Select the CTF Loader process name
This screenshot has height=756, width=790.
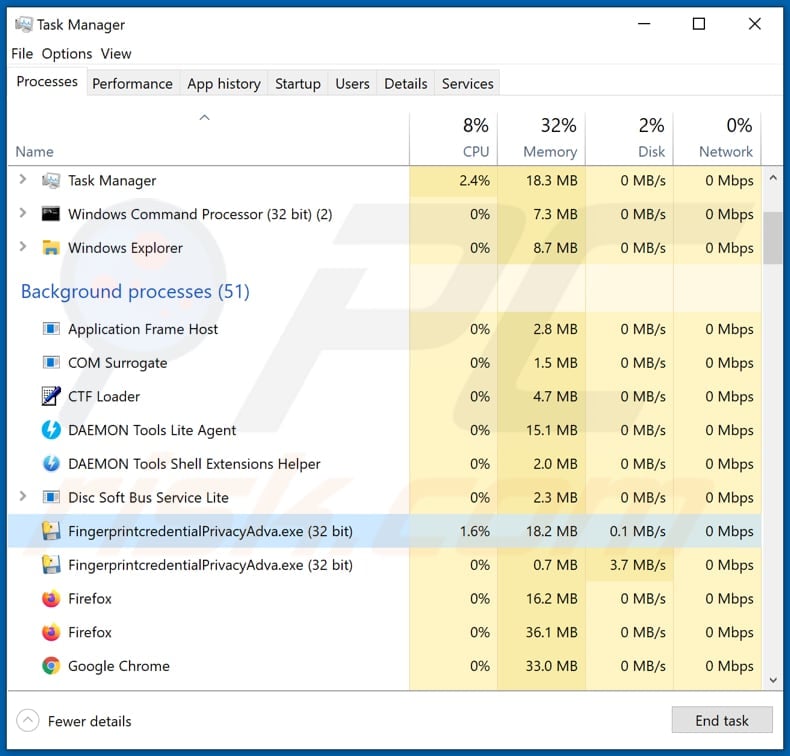(104, 396)
